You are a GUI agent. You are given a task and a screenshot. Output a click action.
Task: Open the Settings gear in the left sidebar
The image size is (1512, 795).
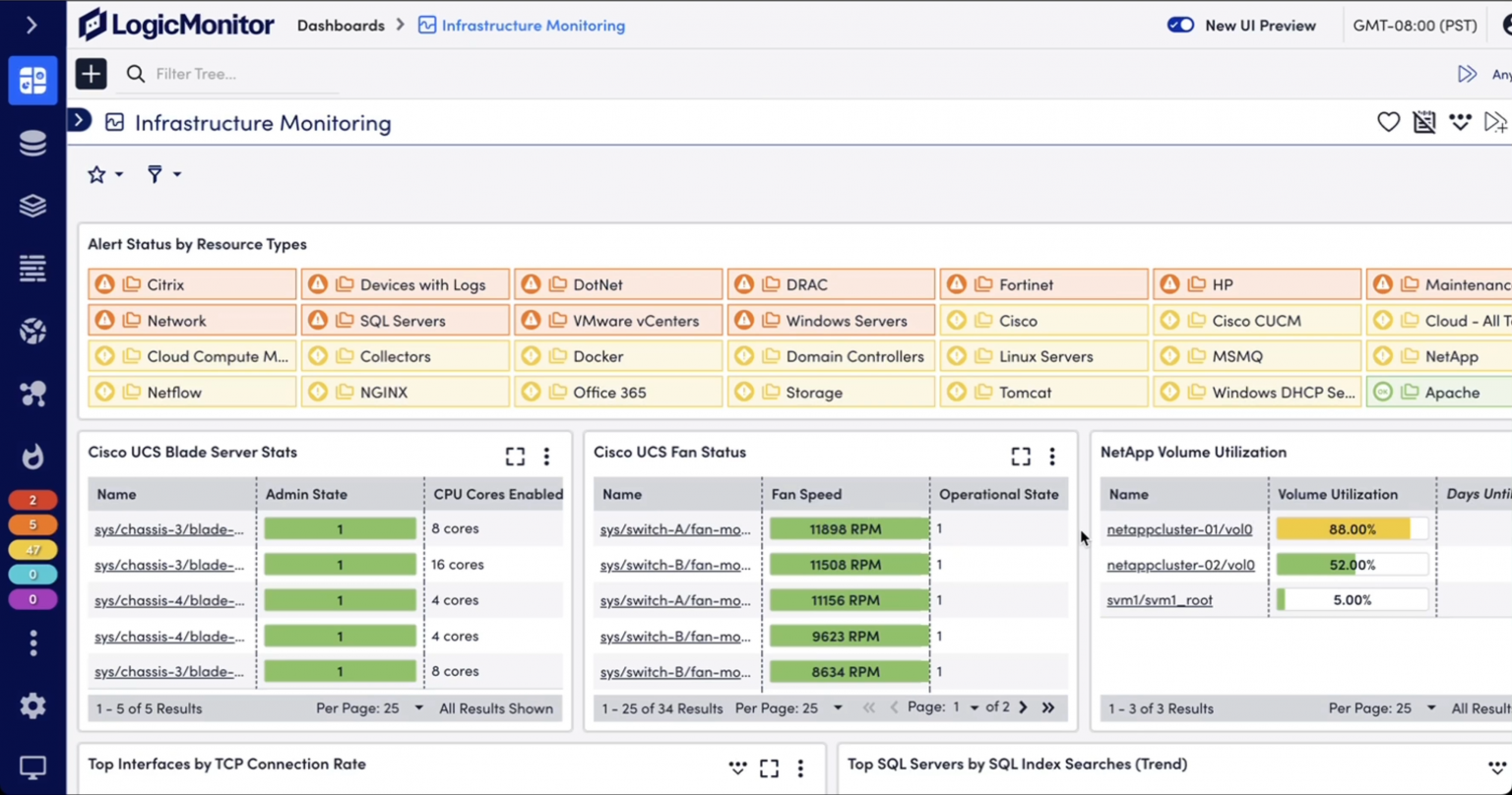(32, 705)
